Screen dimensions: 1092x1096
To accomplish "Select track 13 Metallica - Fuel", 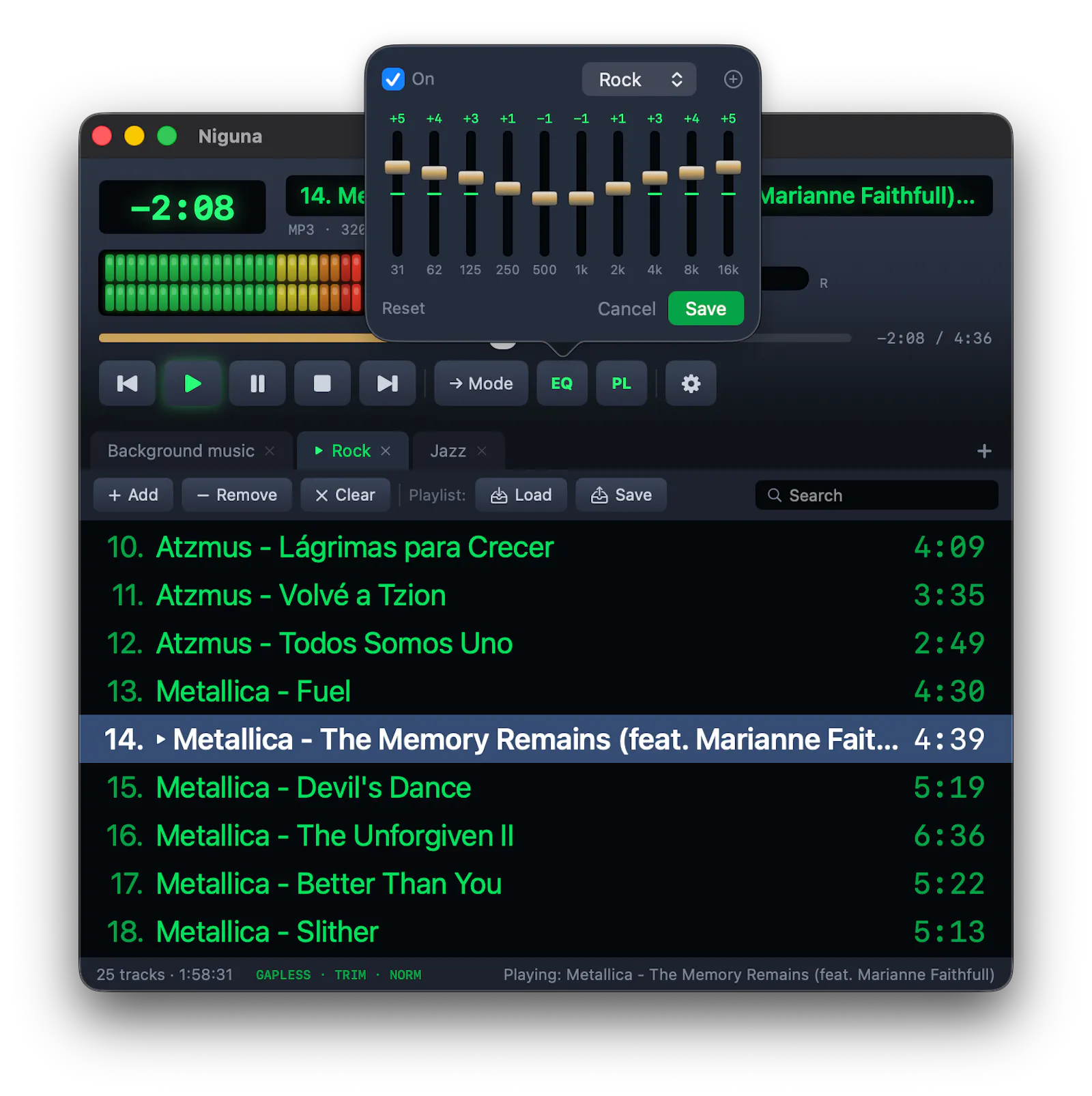I will pyautogui.click(x=546, y=691).
